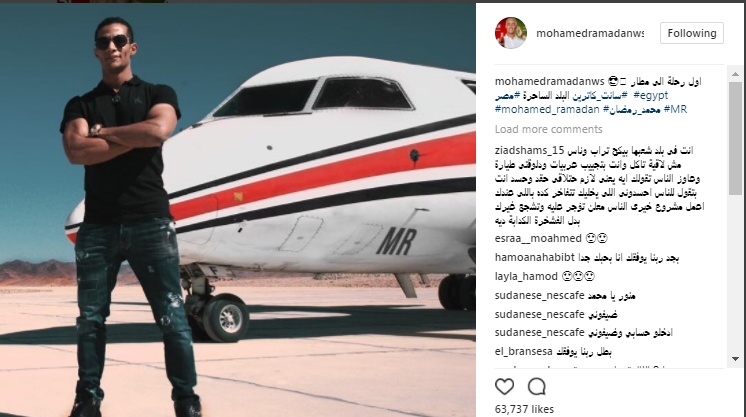Click the comments scrollbar thumb

pos(736,138)
